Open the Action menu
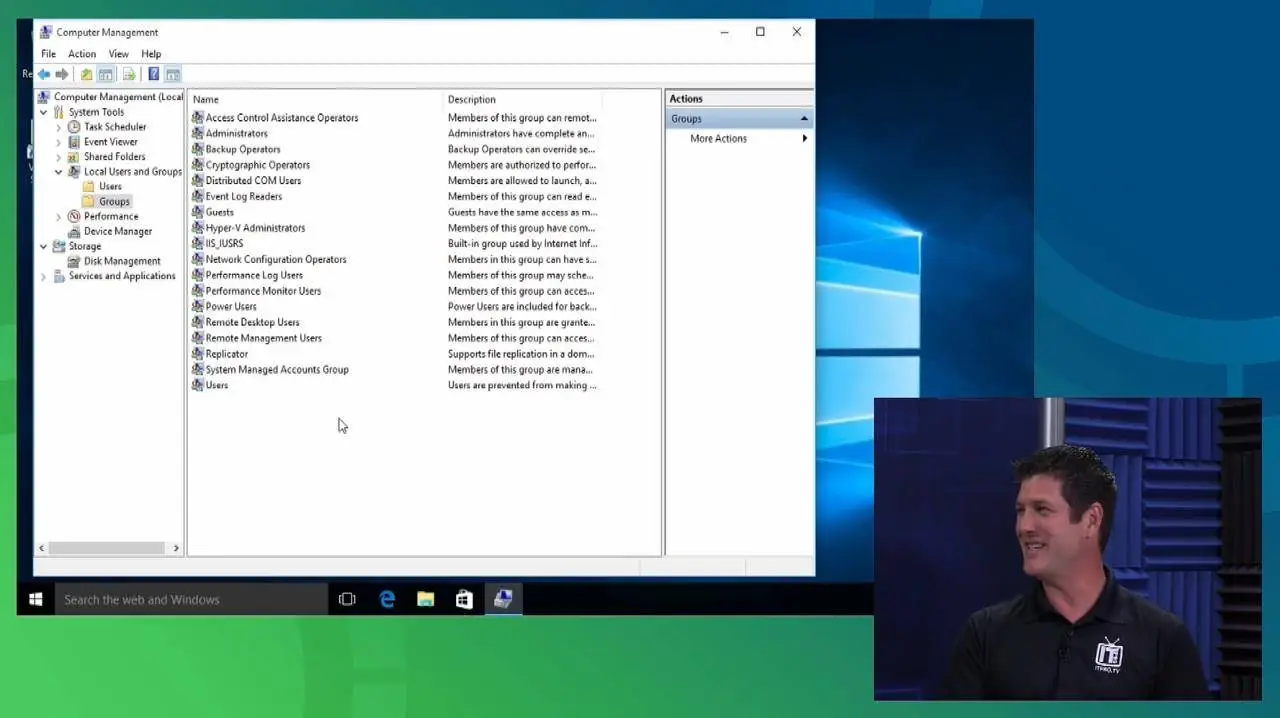This screenshot has height=718, width=1280. point(82,54)
